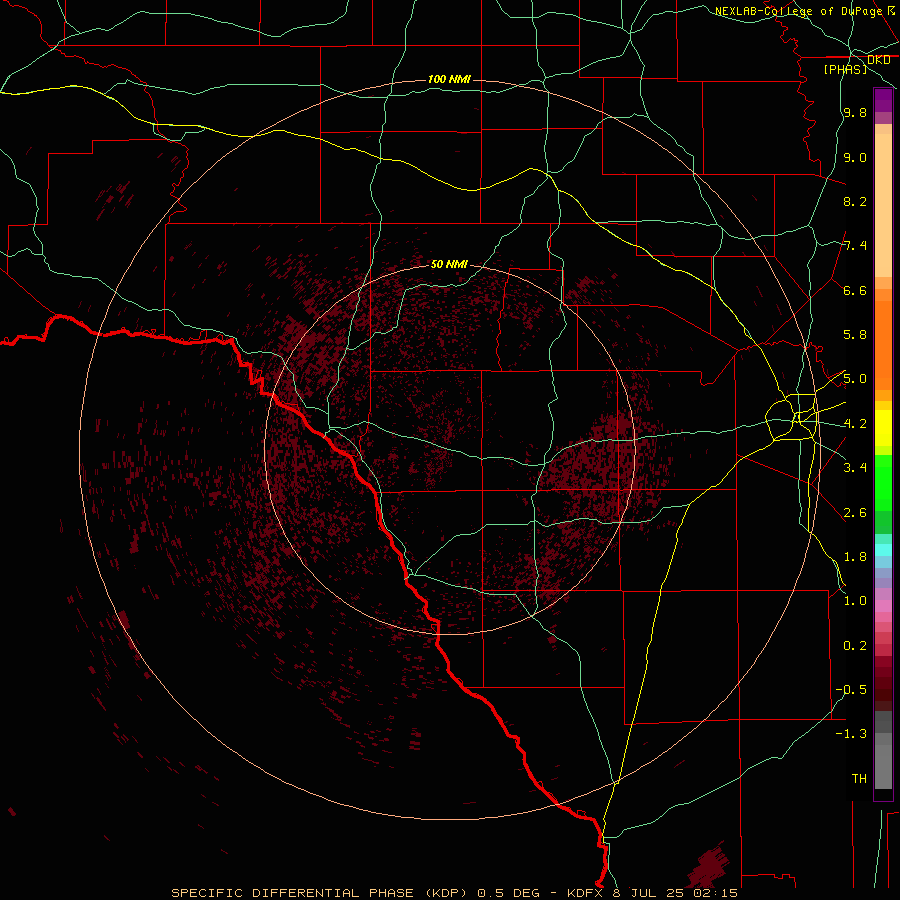Click the [PHAS] unit label

[845, 69]
